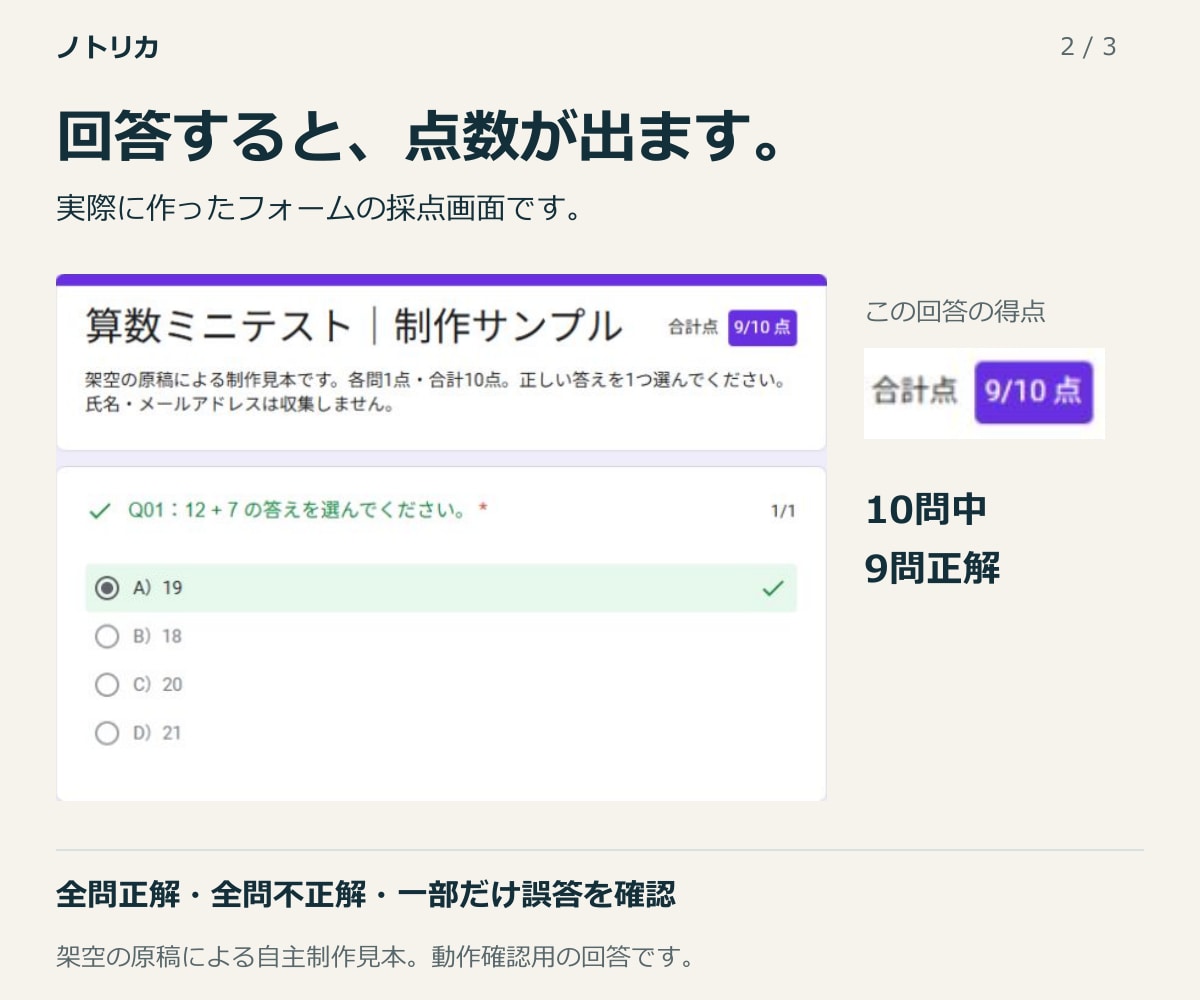This screenshot has width=1200, height=1000.
Task: Click purple 9/10 点 badge in form header
Action: (762, 327)
